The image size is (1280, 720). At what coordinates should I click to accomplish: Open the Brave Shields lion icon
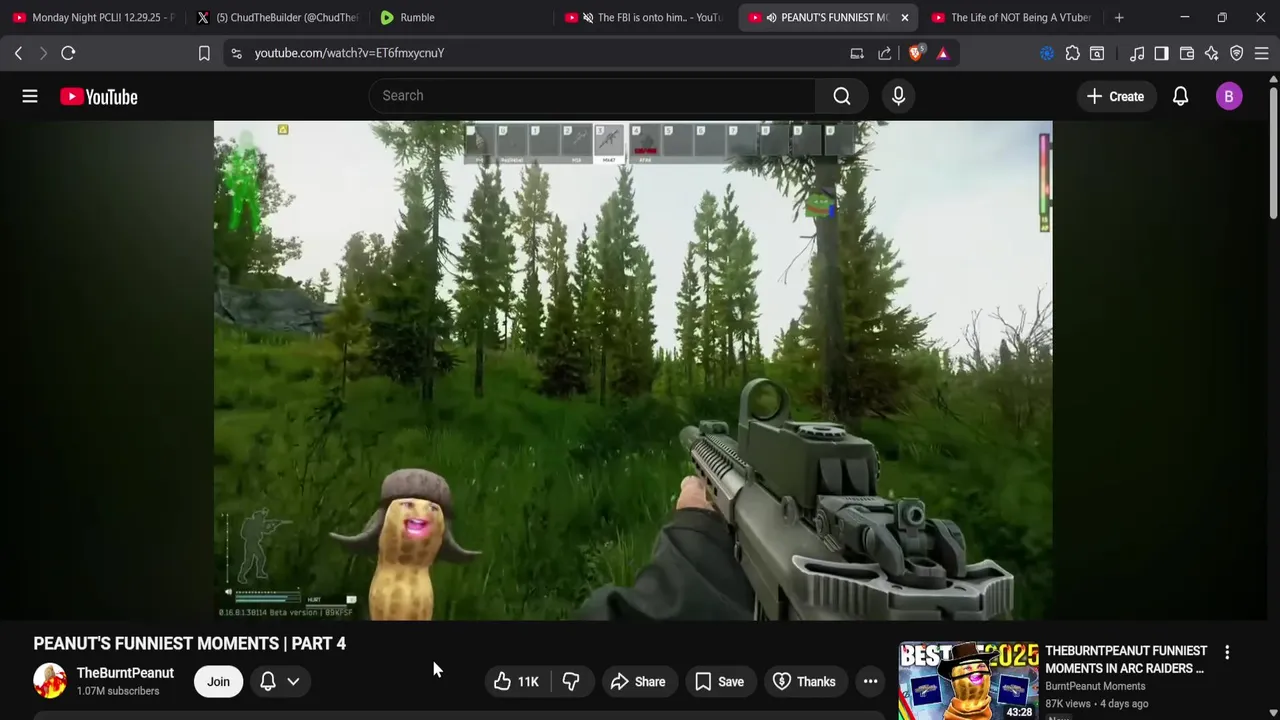pyautogui.click(x=915, y=53)
